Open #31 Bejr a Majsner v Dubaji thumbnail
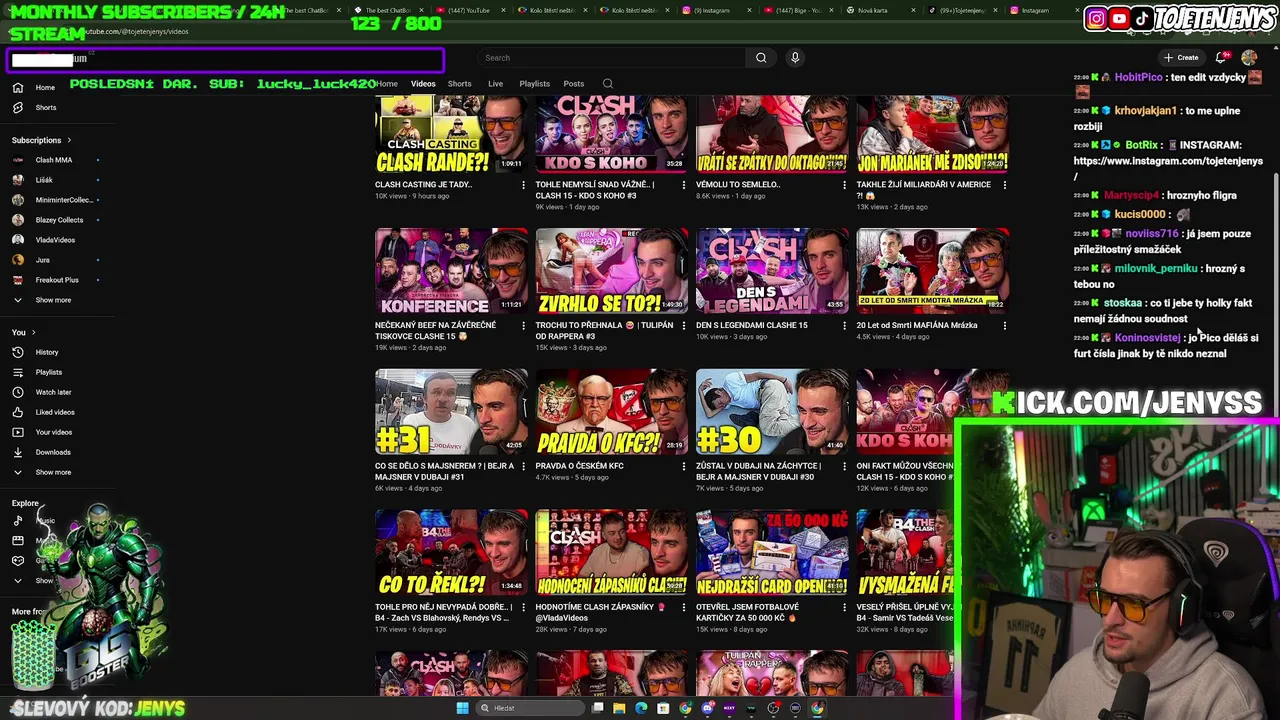1280x720 pixels. pos(451,412)
